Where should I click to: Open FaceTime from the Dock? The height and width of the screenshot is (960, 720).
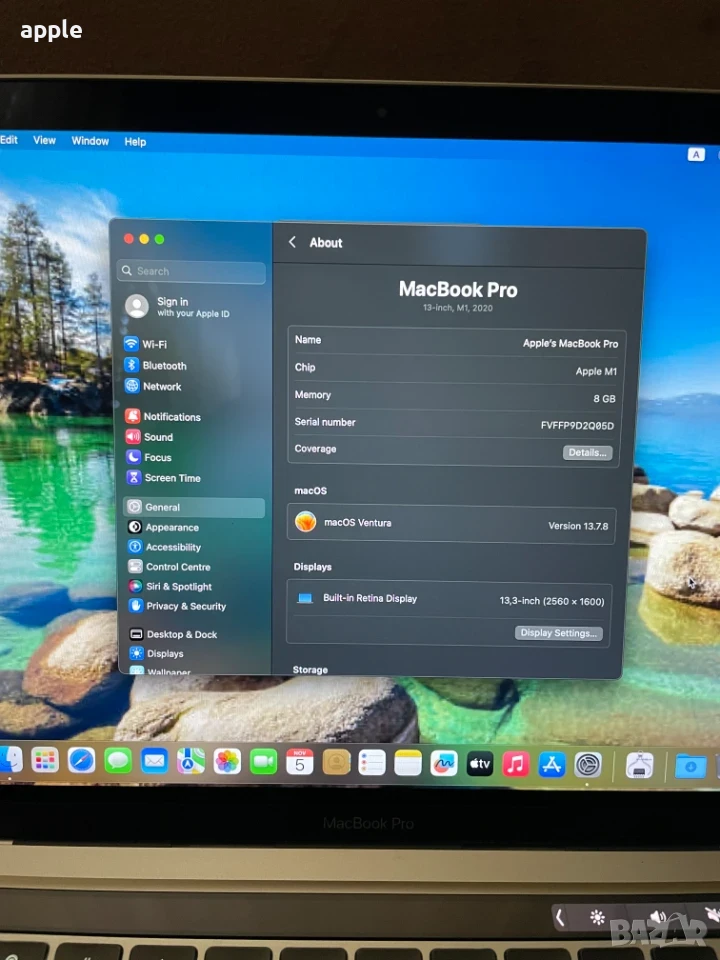[x=263, y=762]
